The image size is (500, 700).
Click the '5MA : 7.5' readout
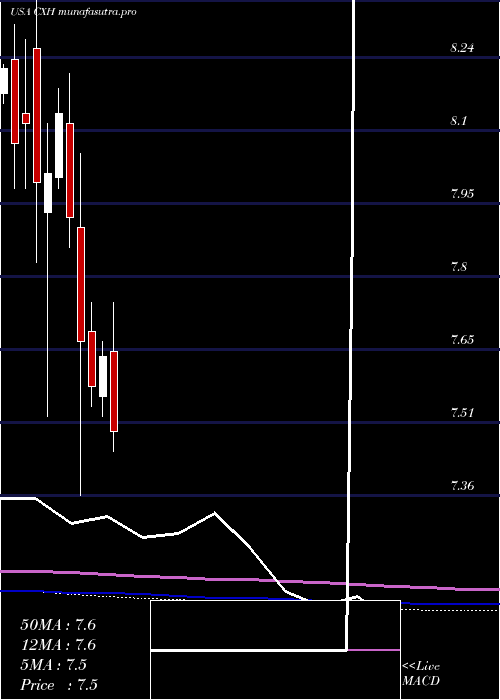(x=54, y=665)
